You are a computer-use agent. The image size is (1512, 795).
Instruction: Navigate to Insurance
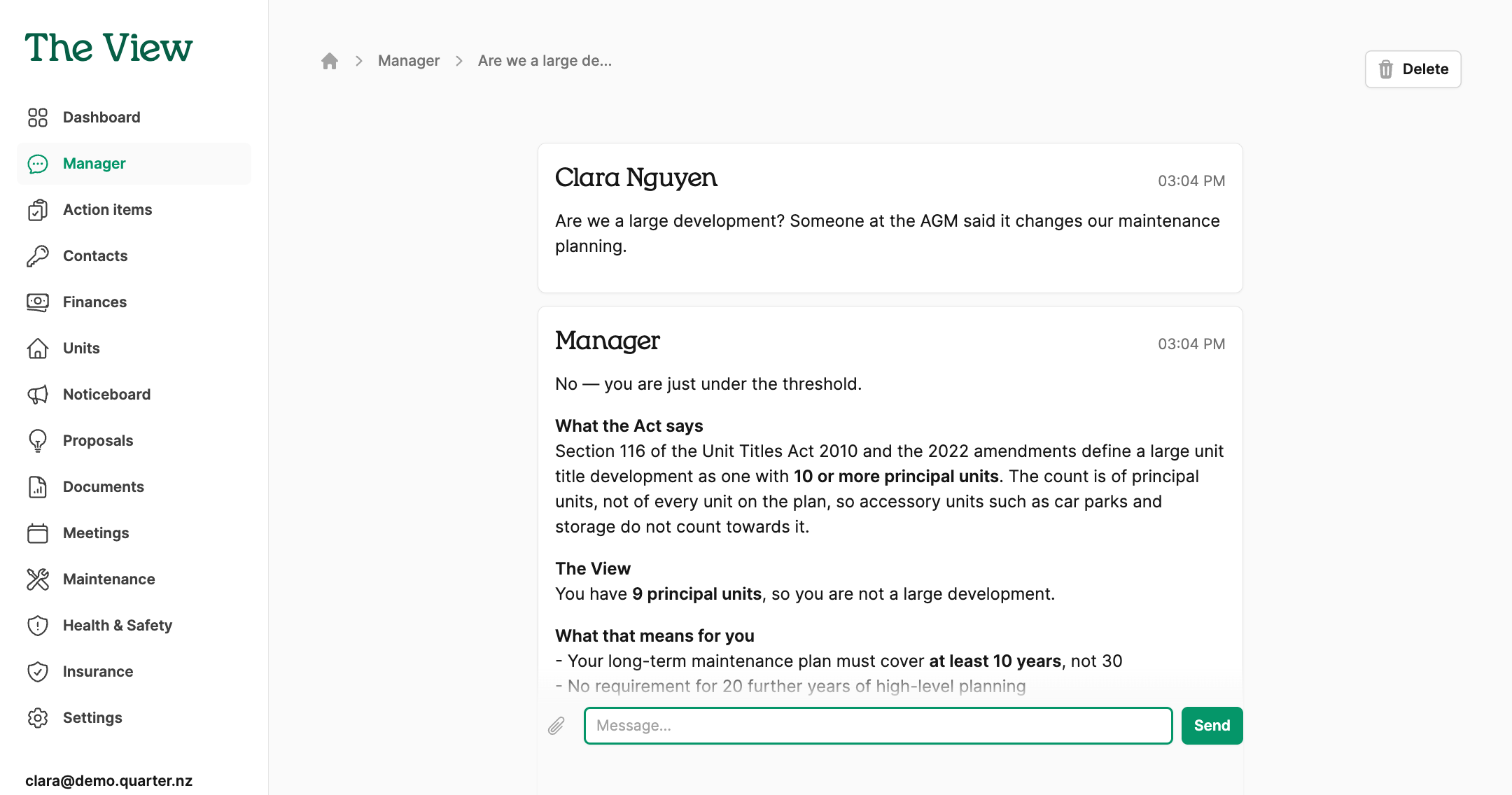[134, 672]
